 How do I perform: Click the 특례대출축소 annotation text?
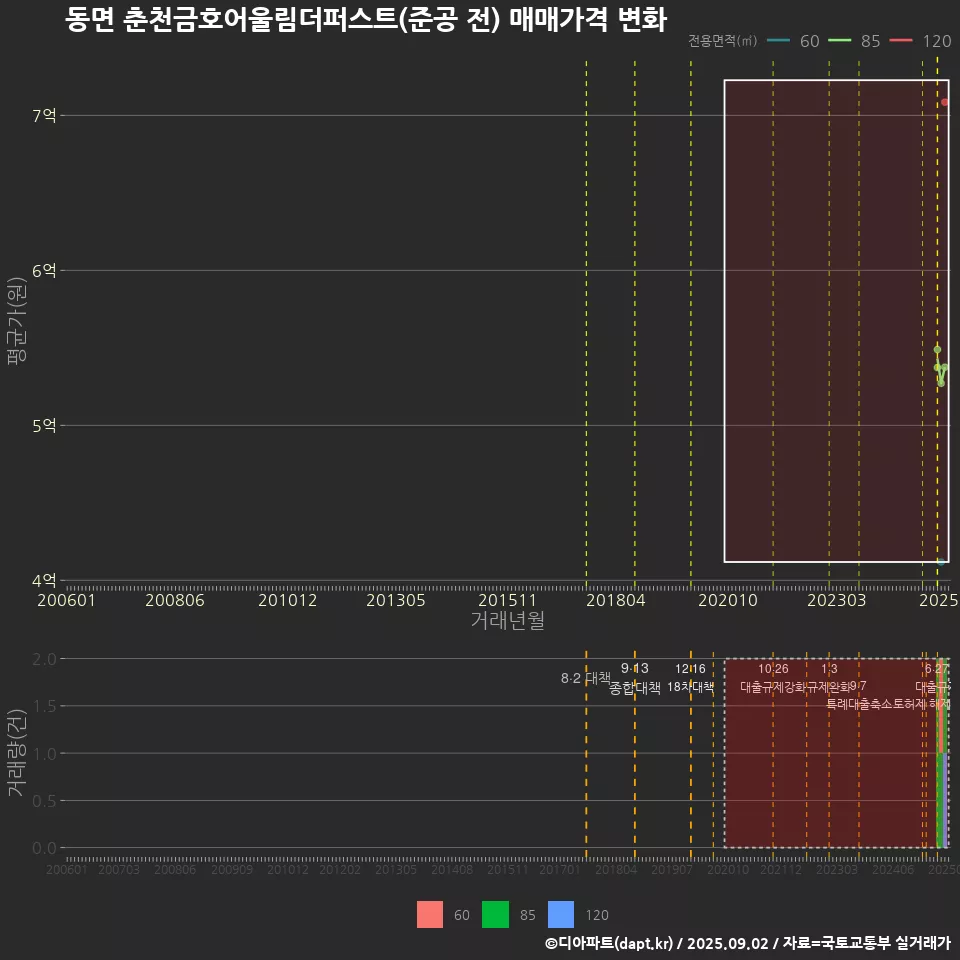(x=860, y=704)
